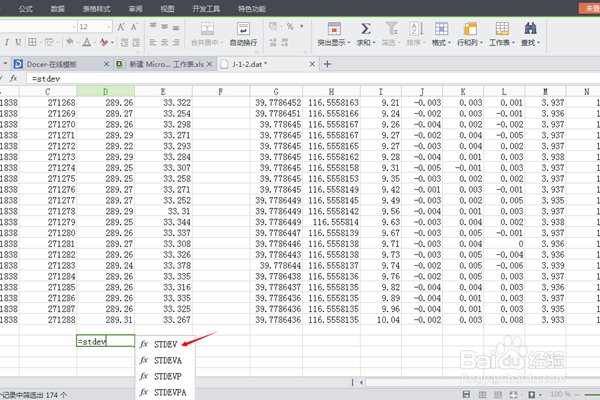Expand the Worksheet (工作表) dropdown arrow
Screen dimensions: 600x400
[514, 42]
